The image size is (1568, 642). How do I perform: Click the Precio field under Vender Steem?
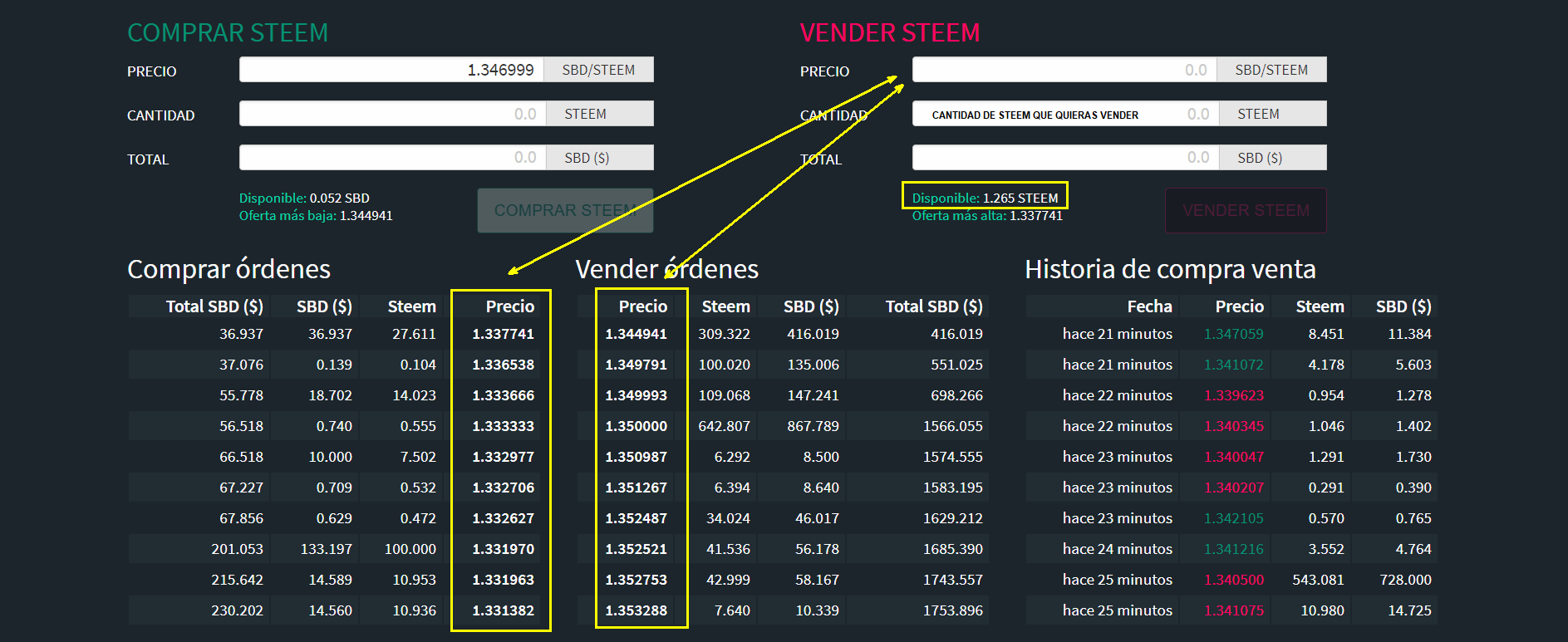[x=1064, y=70]
